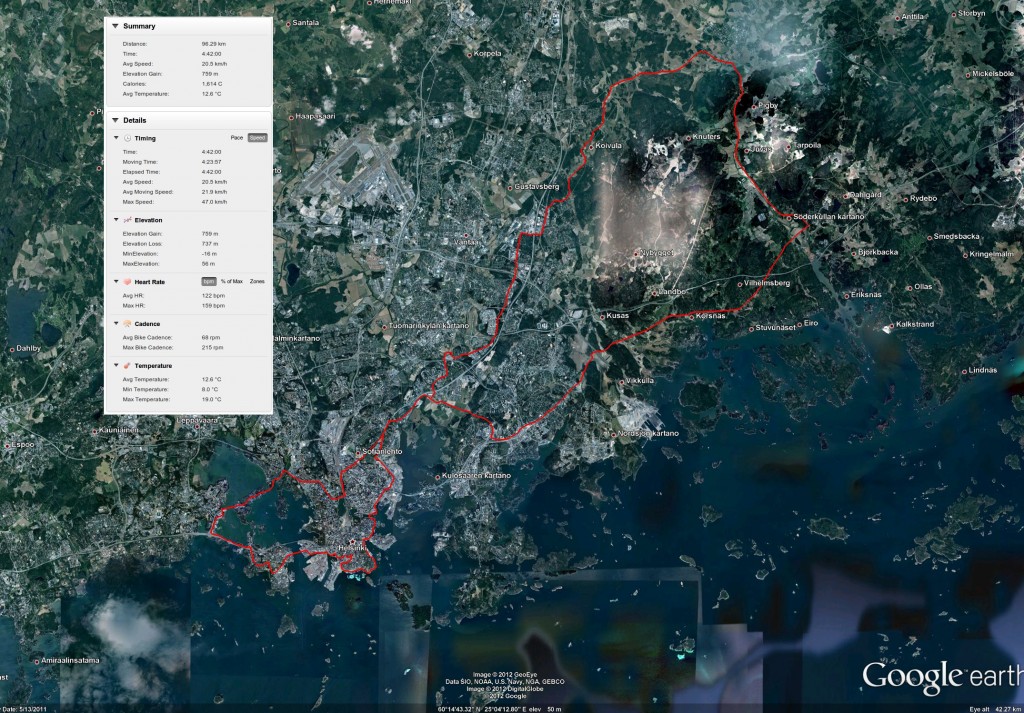Click the Dahlby placemark dot
This screenshot has height=713, width=1024.
coord(12,349)
